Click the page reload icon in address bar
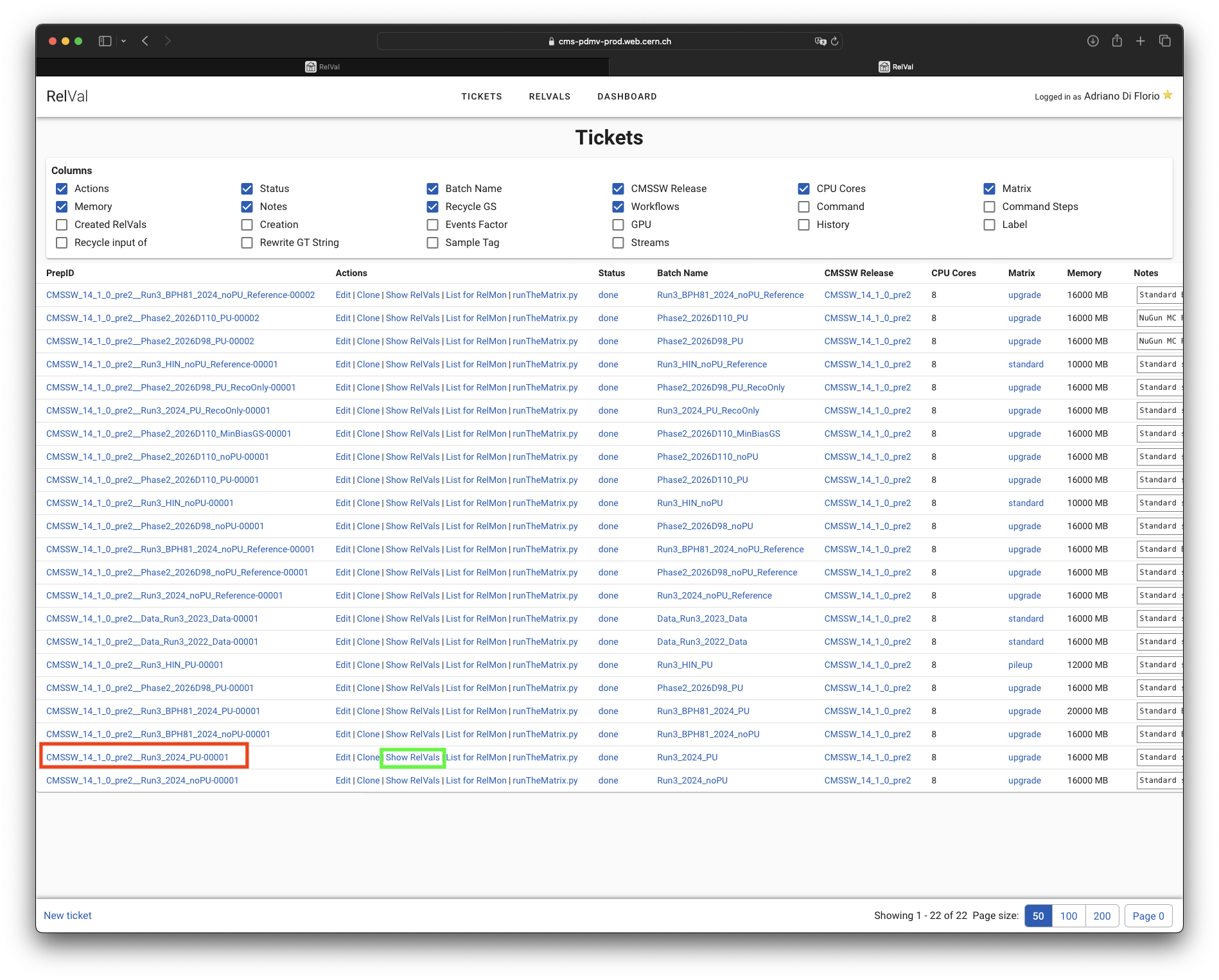Screen dimensions: 1219x980 click(834, 41)
